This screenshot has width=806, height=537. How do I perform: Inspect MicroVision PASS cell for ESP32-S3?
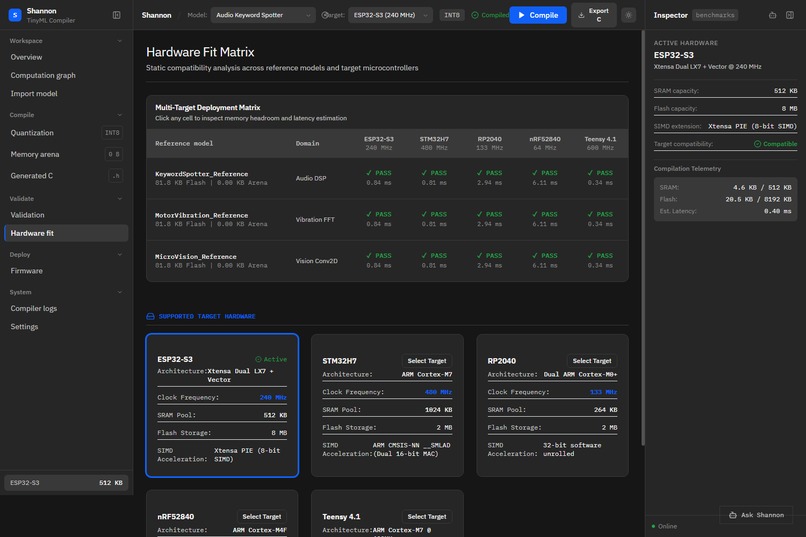point(379,261)
